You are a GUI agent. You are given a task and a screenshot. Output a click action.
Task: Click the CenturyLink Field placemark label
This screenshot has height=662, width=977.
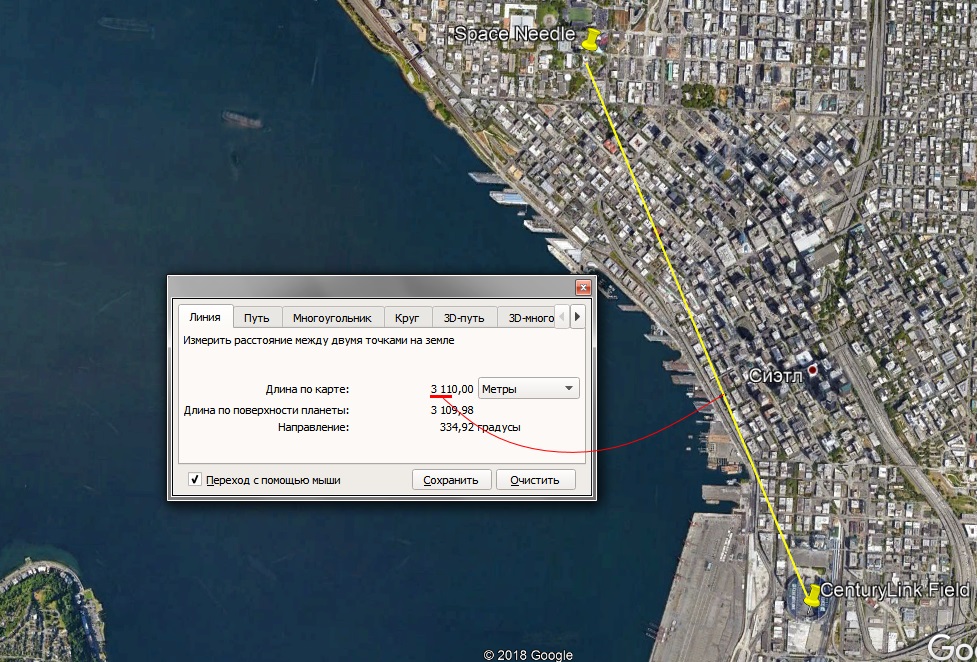(895, 590)
